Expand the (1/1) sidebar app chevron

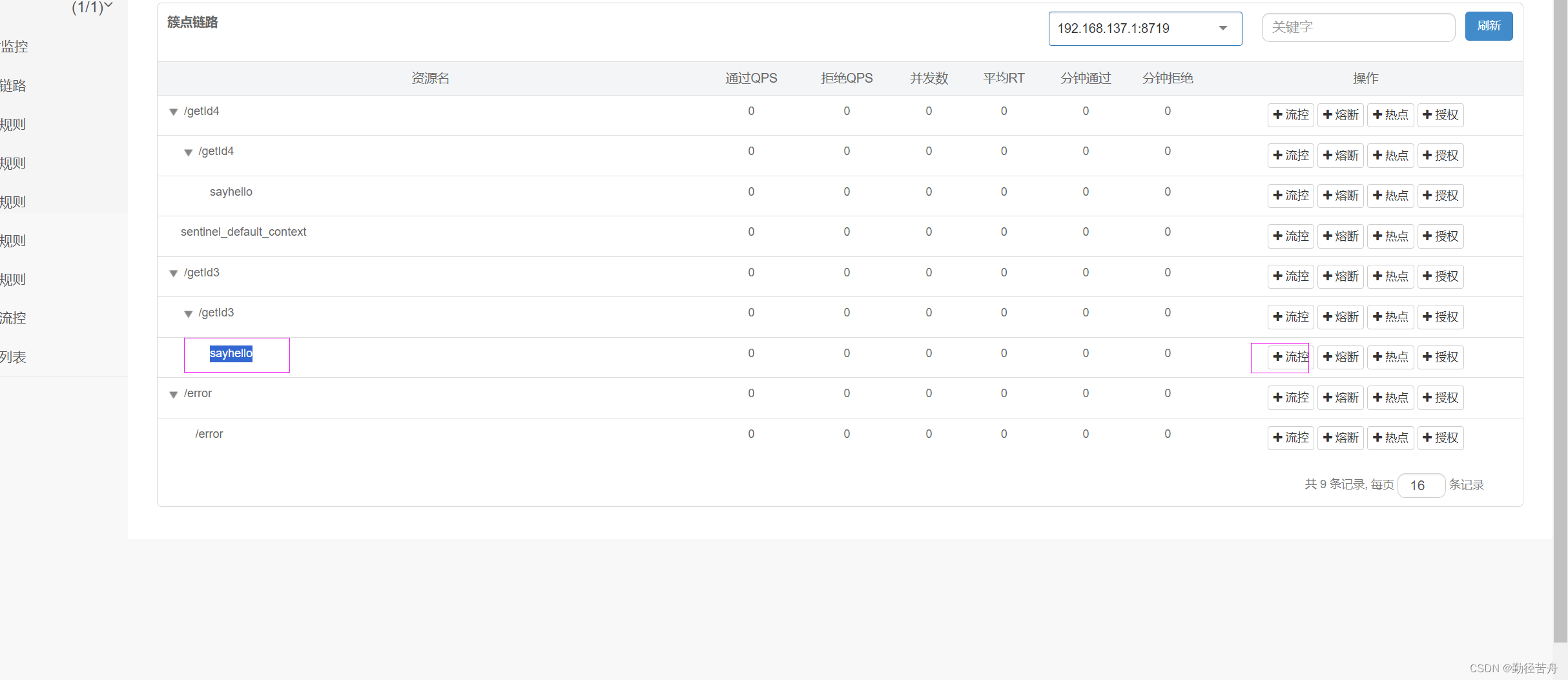point(108,6)
